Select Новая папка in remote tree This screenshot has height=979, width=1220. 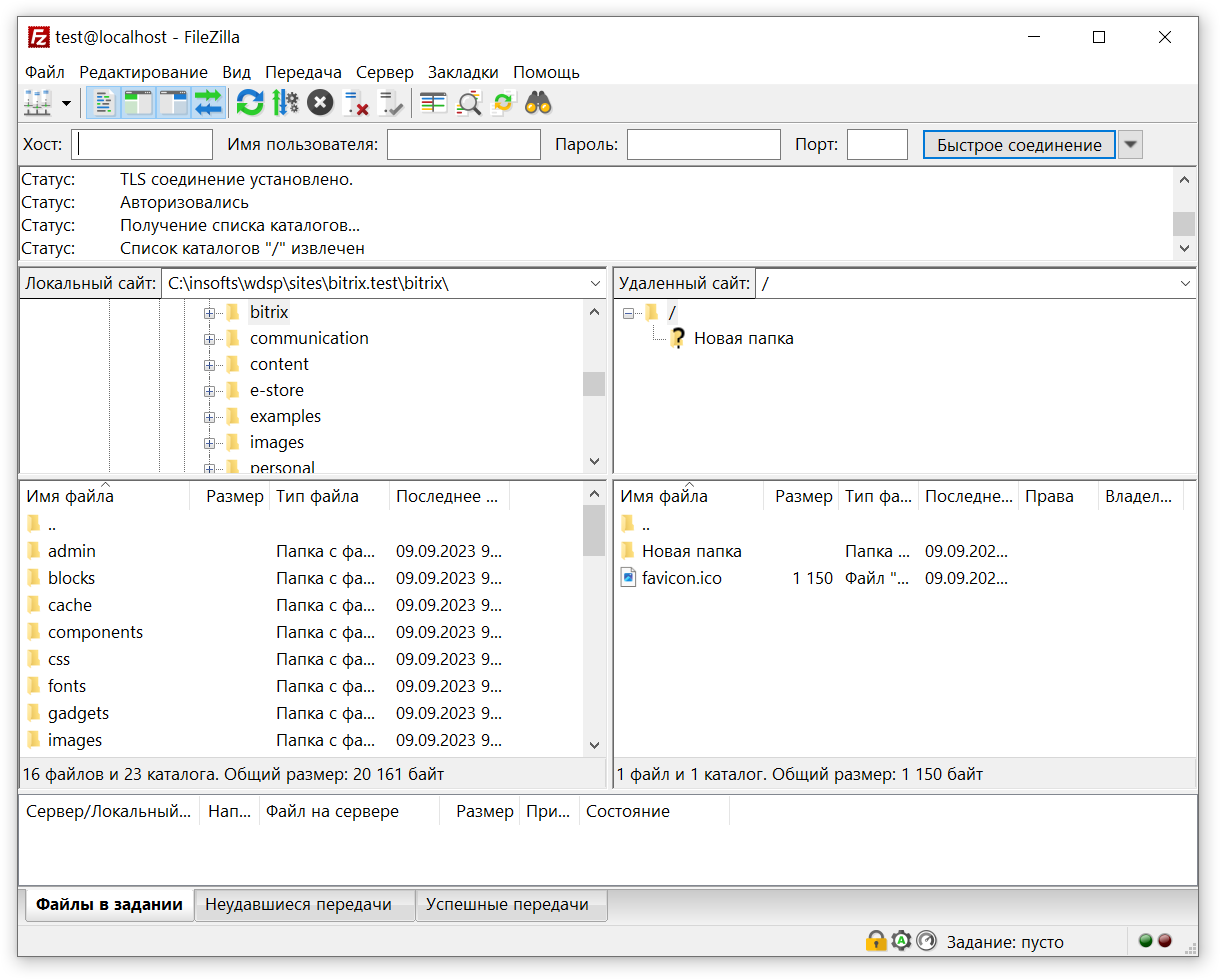pyautogui.click(x=744, y=339)
